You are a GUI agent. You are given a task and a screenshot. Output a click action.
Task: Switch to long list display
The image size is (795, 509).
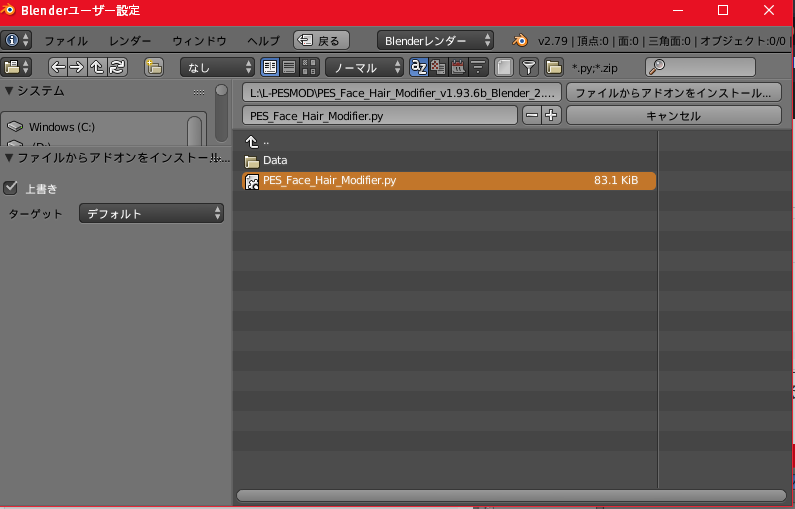(290, 67)
